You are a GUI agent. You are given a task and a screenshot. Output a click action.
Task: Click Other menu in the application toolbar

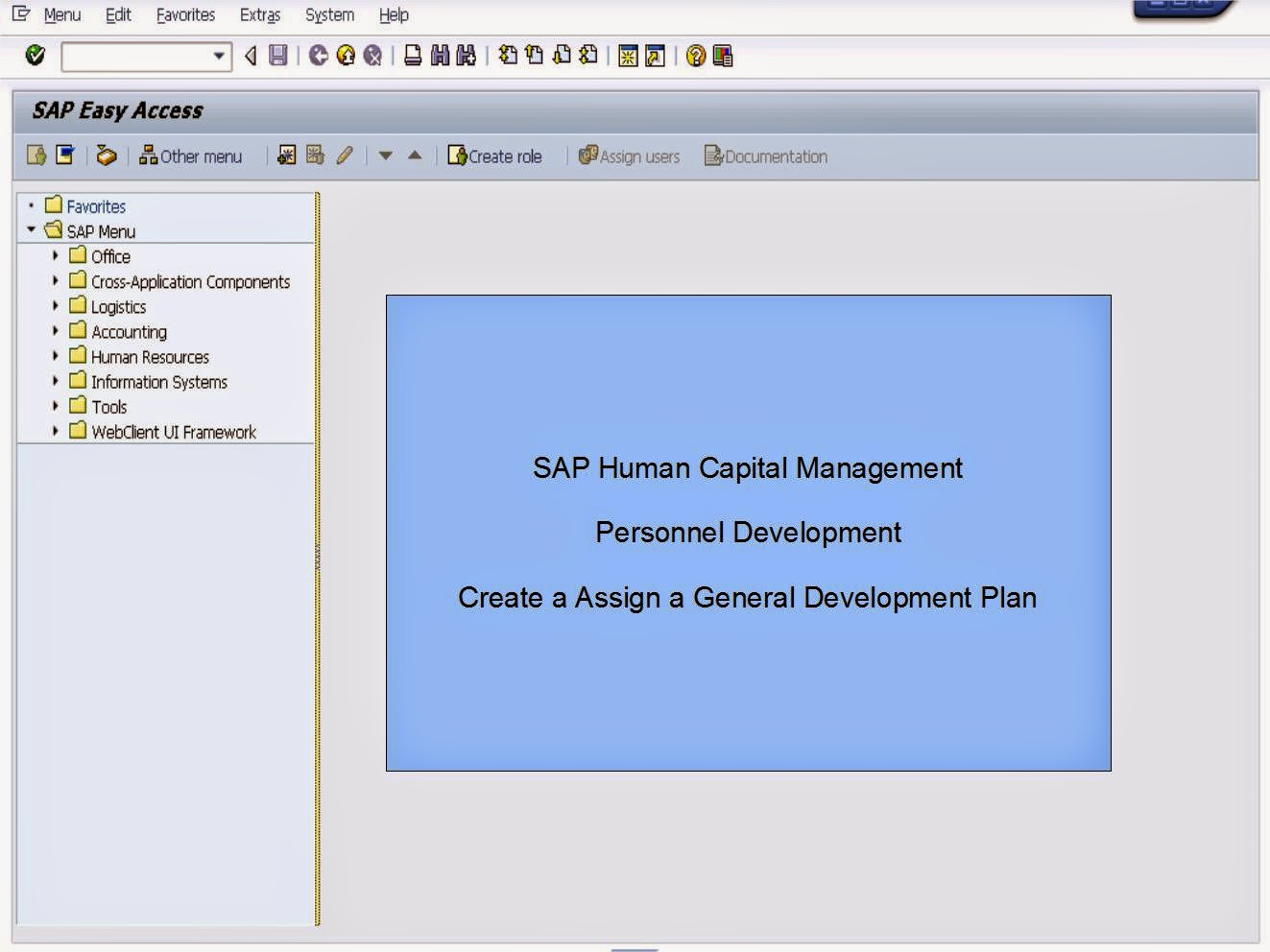coord(191,155)
